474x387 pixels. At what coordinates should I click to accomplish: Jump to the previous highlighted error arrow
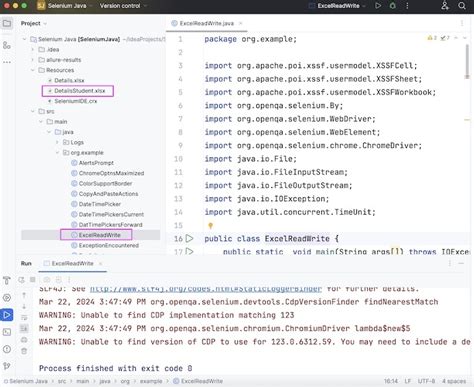pyautogui.click(x=456, y=38)
